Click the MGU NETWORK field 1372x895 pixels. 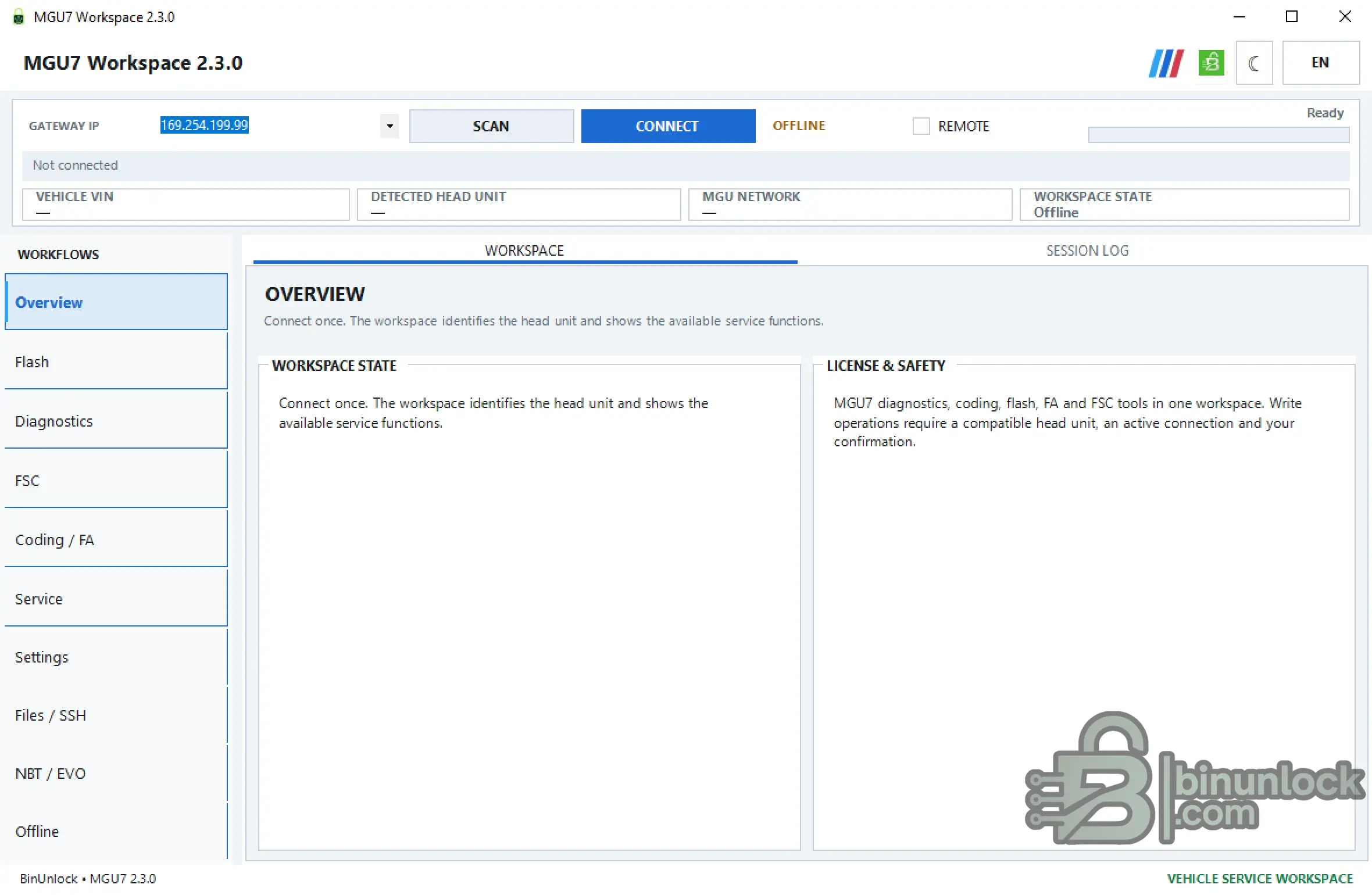pyautogui.click(x=851, y=205)
